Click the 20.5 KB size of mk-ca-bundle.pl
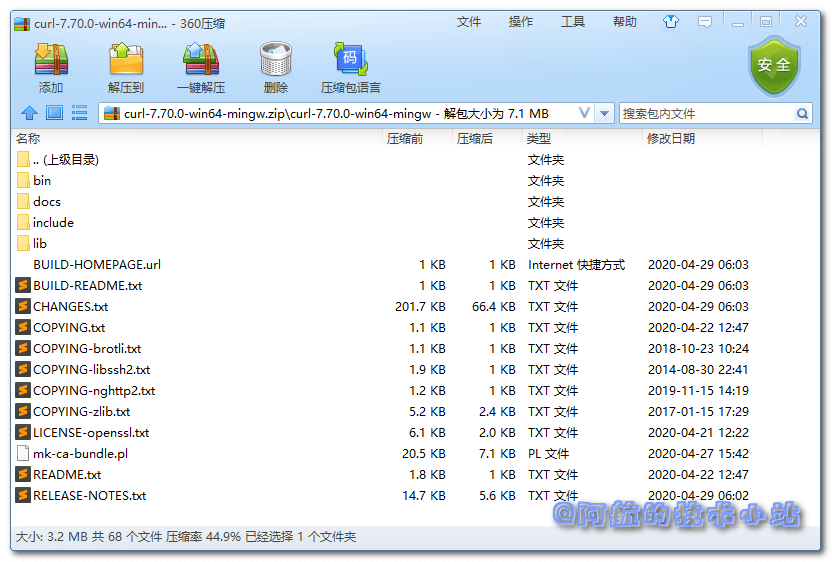The height and width of the screenshot is (562, 832). (x=423, y=453)
